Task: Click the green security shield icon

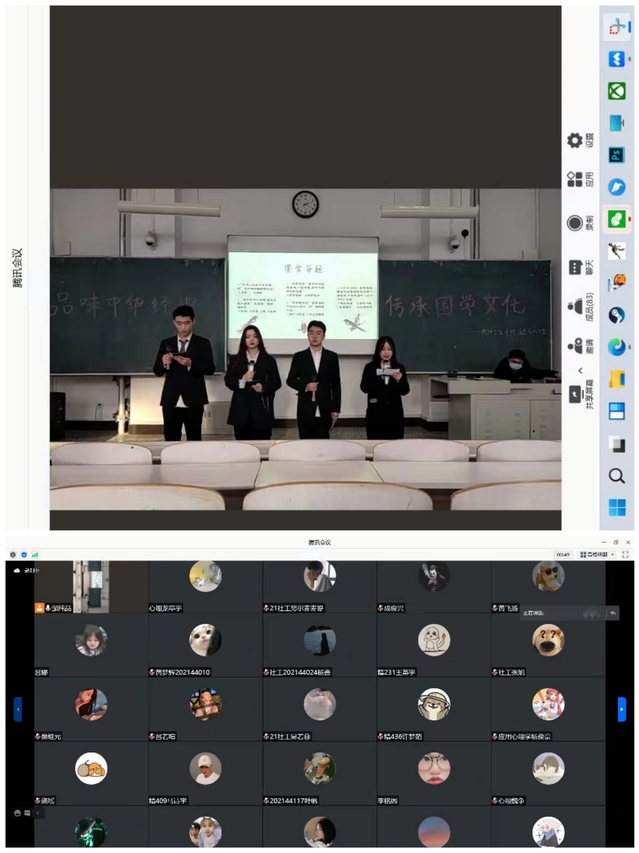Action: coord(23,553)
